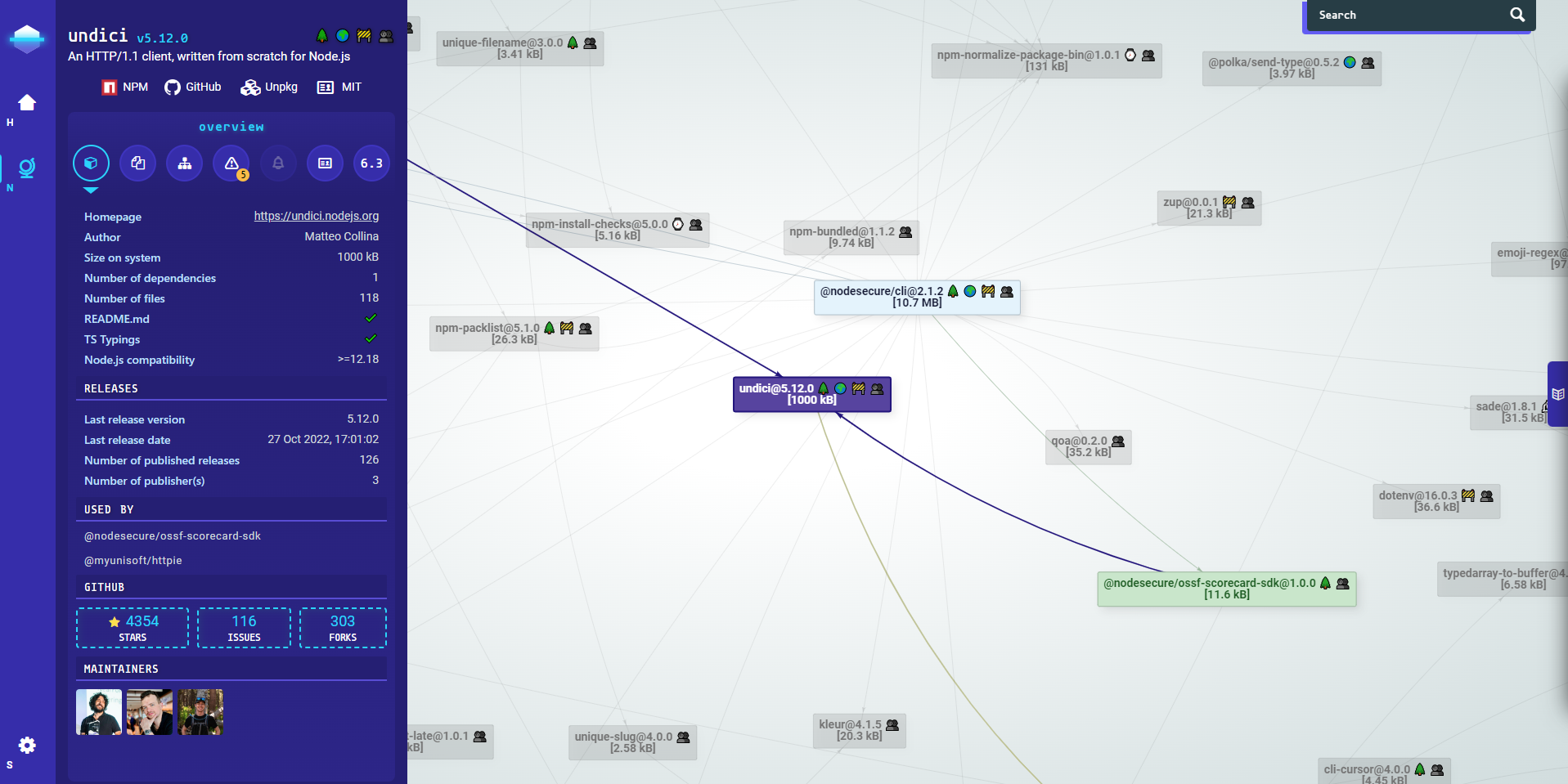1568x784 pixels.
Task: Select the typedarray-to-buffer node
Action: pyautogui.click(x=1503, y=579)
